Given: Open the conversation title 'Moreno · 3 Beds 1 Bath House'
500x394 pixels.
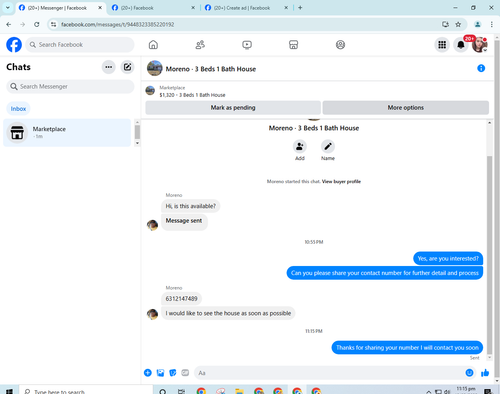Looking at the screenshot, I should pos(211,69).
